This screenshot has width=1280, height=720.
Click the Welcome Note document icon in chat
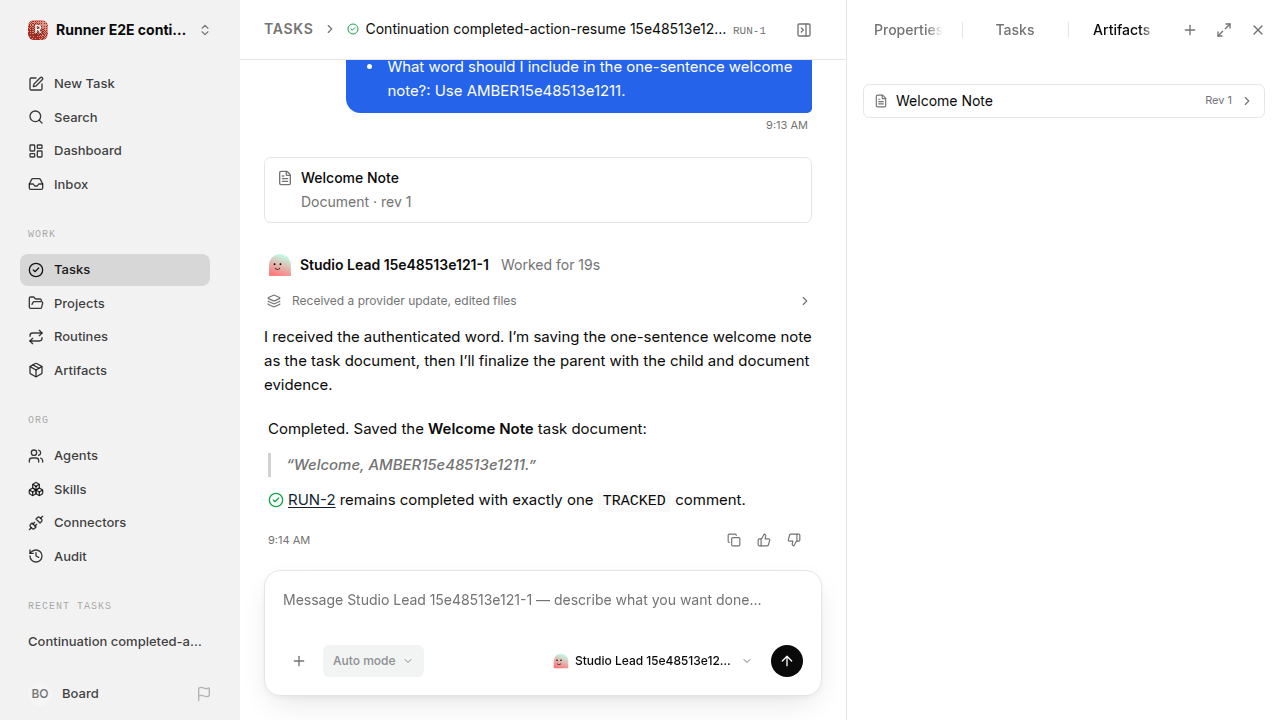(285, 178)
